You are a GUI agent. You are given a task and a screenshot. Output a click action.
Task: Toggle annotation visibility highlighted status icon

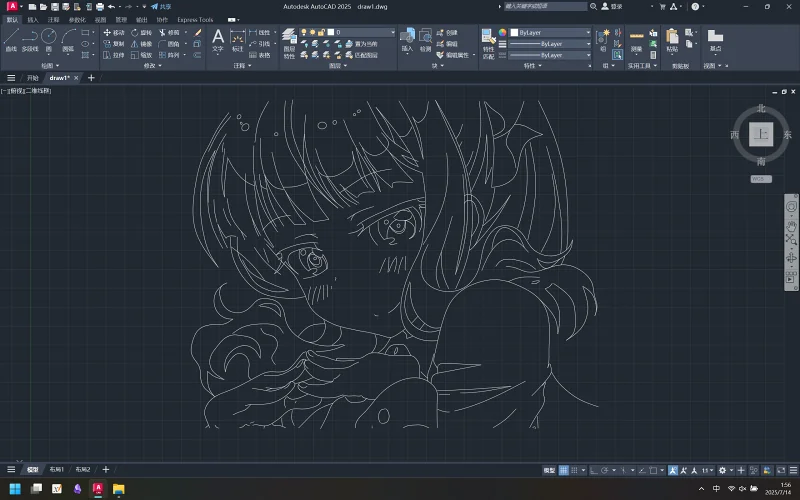[673, 470]
